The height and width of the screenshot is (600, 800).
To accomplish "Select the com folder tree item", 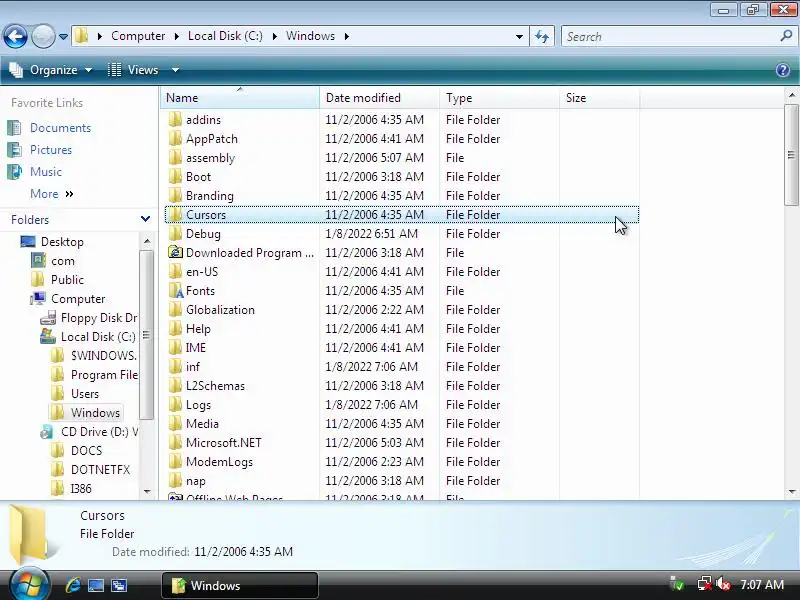I will click(x=62, y=261).
